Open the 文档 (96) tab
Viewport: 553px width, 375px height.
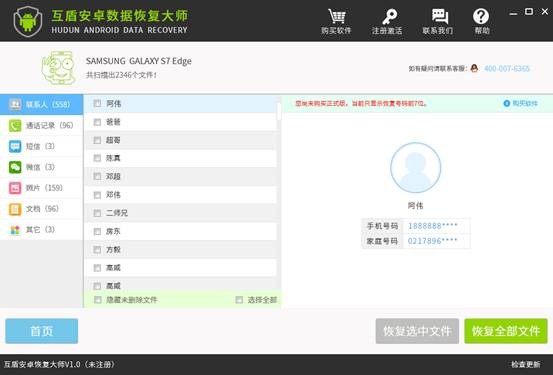click(x=41, y=209)
